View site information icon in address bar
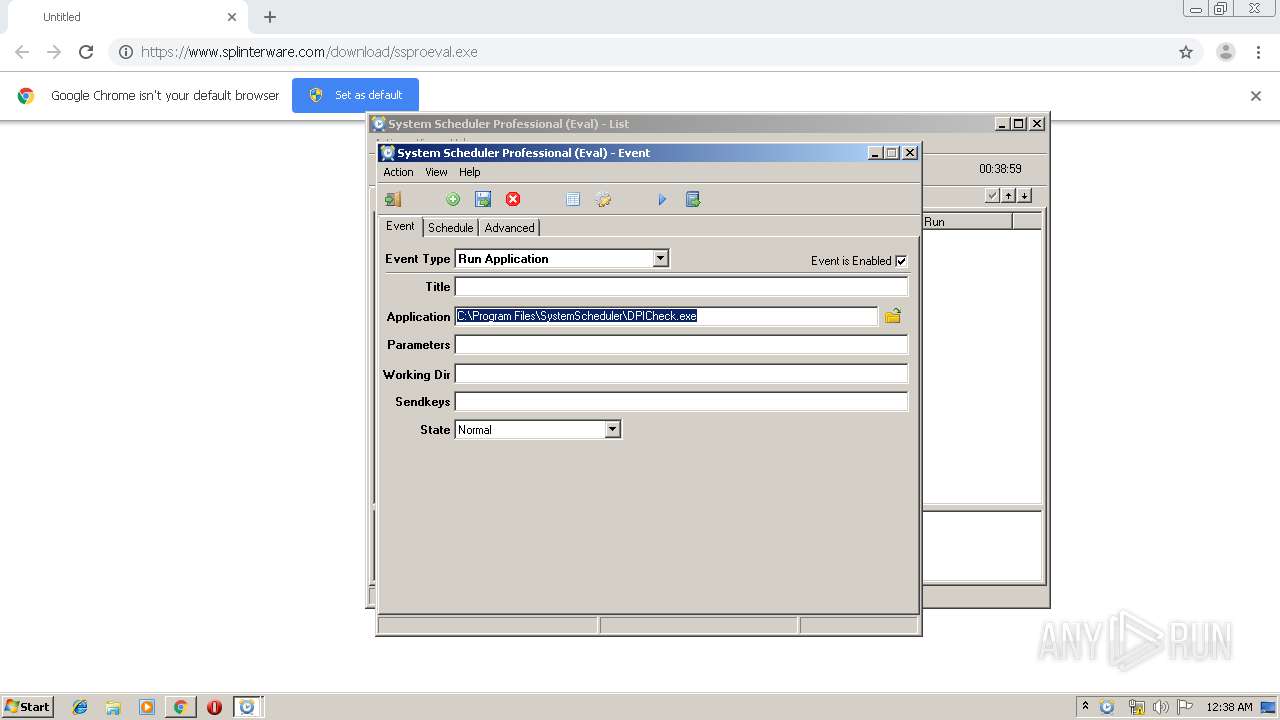Viewport: 1280px width, 720px height. (x=126, y=52)
